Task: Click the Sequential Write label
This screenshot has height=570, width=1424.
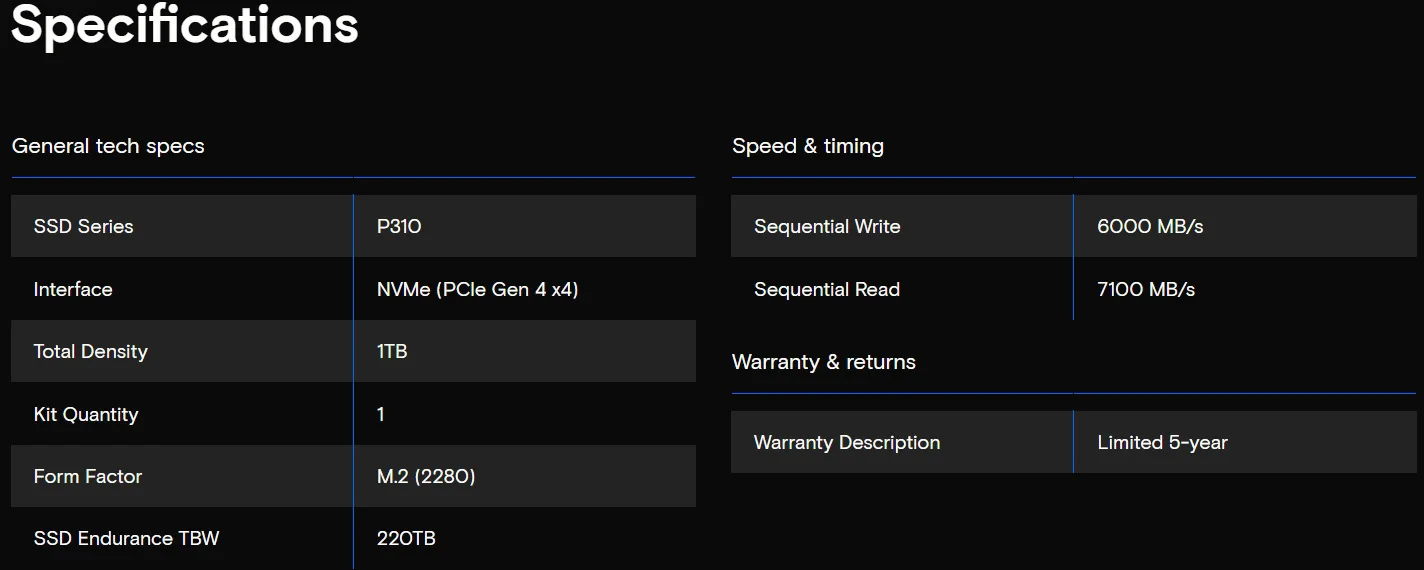Action: [x=827, y=226]
